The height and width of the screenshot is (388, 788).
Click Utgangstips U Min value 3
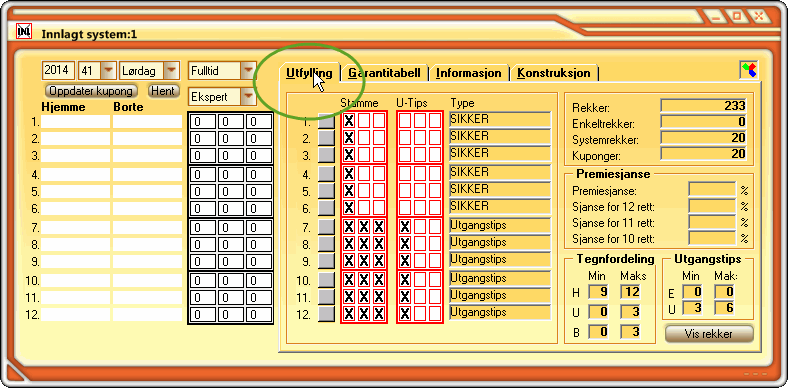(x=693, y=308)
